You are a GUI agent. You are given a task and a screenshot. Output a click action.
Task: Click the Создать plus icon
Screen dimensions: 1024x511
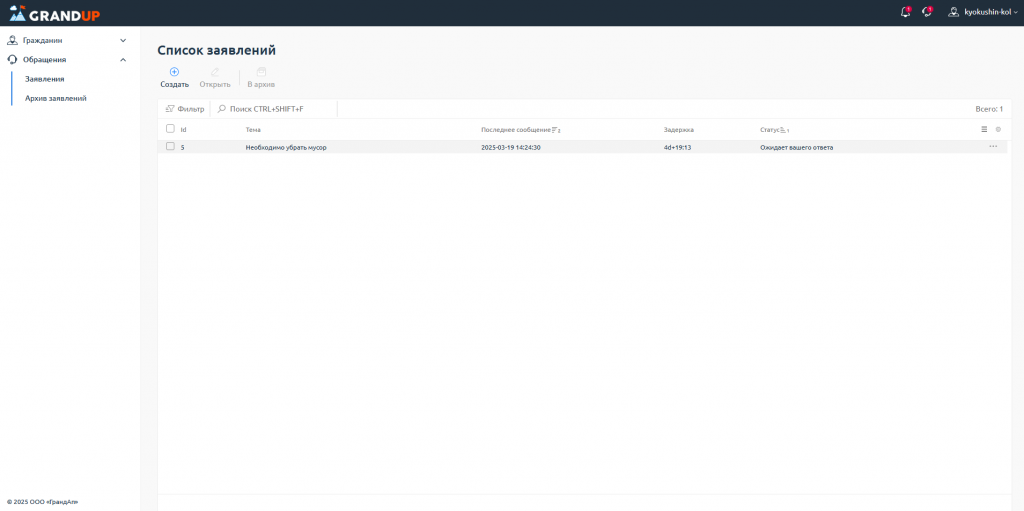click(174, 72)
